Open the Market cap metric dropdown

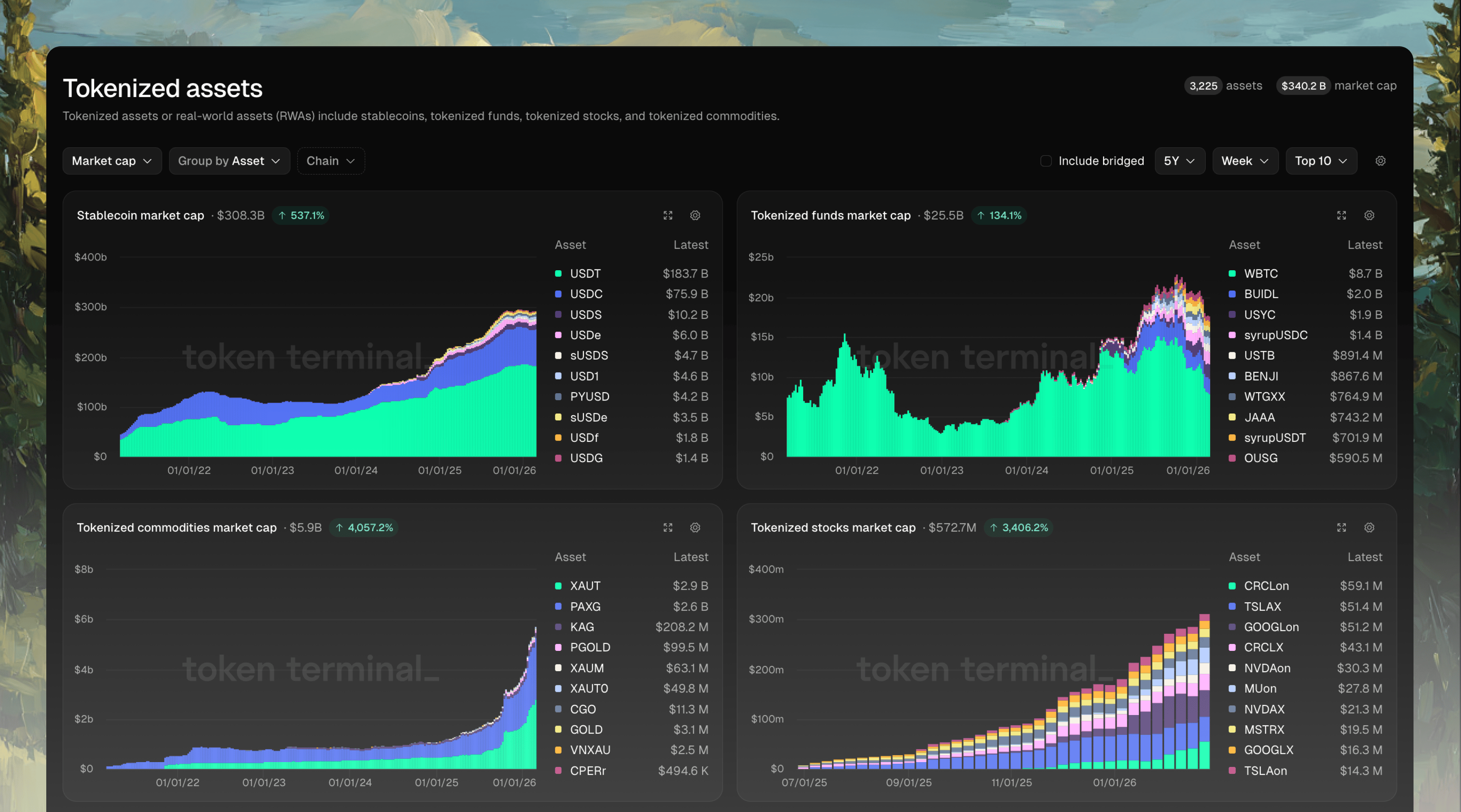click(x=112, y=161)
